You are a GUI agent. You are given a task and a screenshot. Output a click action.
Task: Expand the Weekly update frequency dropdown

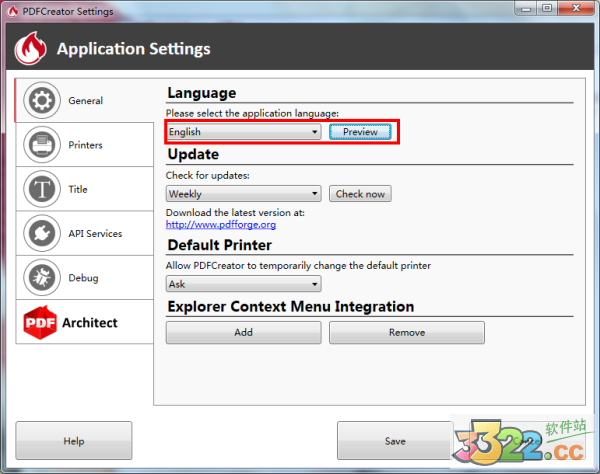(243, 194)
